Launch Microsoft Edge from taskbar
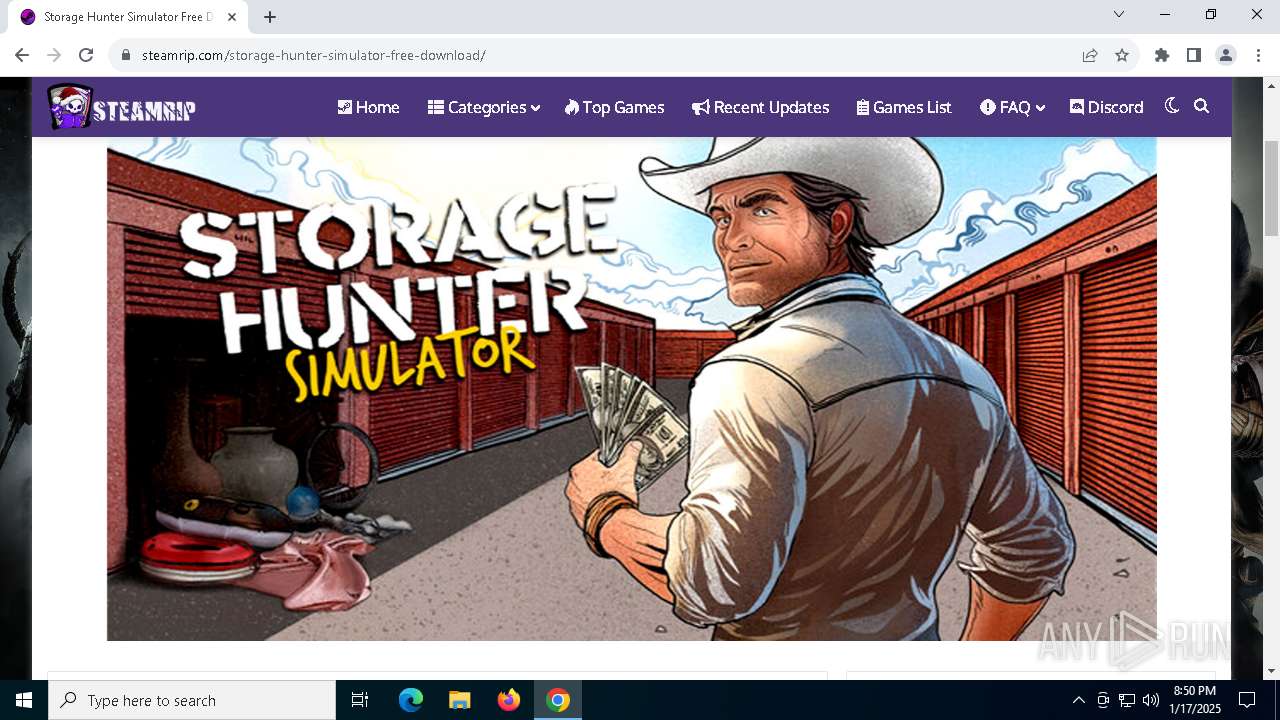Image resolution: width=1280 pixels, height=720 pixels. tap(411, 700)
